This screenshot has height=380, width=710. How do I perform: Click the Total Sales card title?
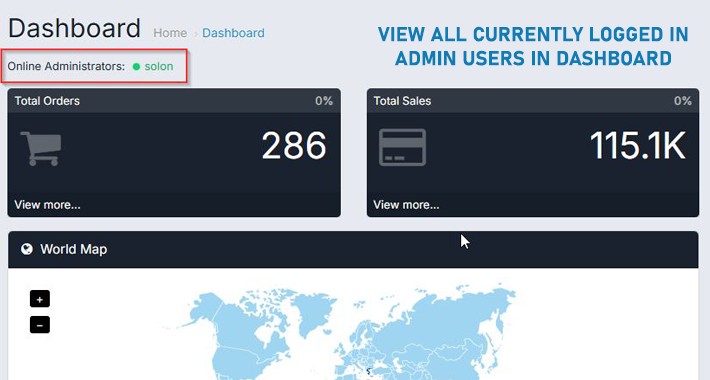click(402, 101)
